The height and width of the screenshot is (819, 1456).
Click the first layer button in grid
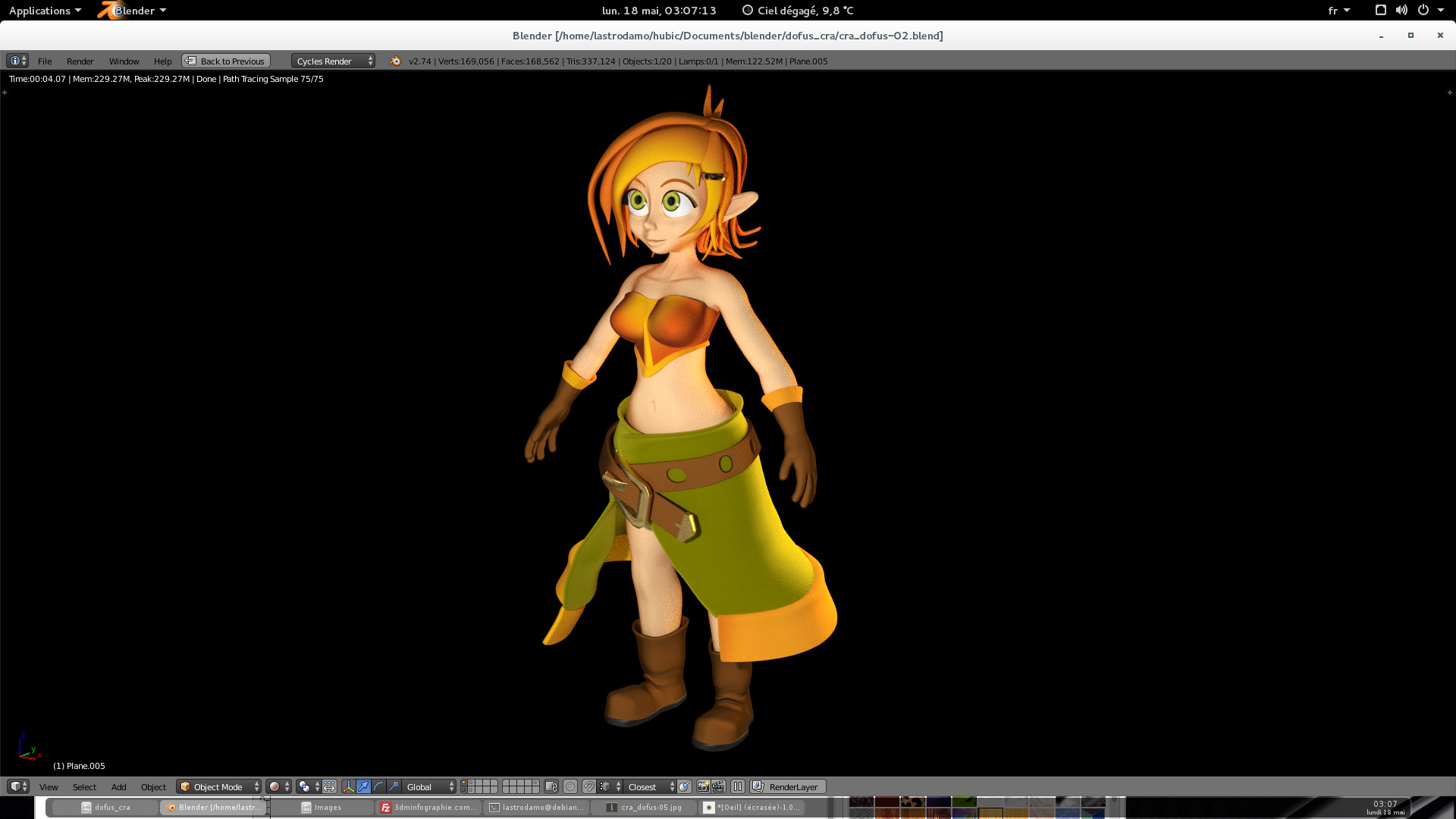464,783
